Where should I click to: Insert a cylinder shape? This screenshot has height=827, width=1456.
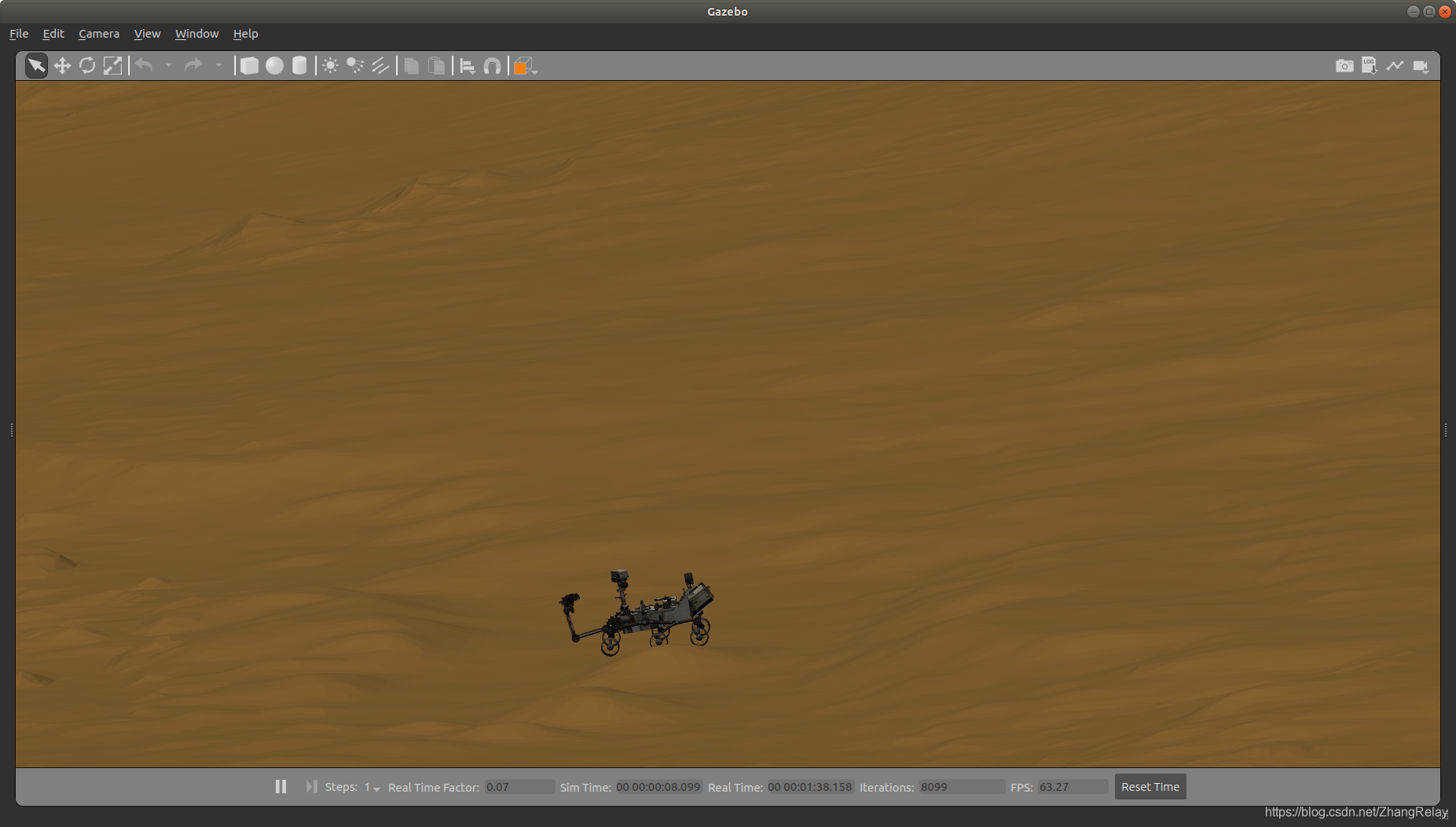click(299, 66)
